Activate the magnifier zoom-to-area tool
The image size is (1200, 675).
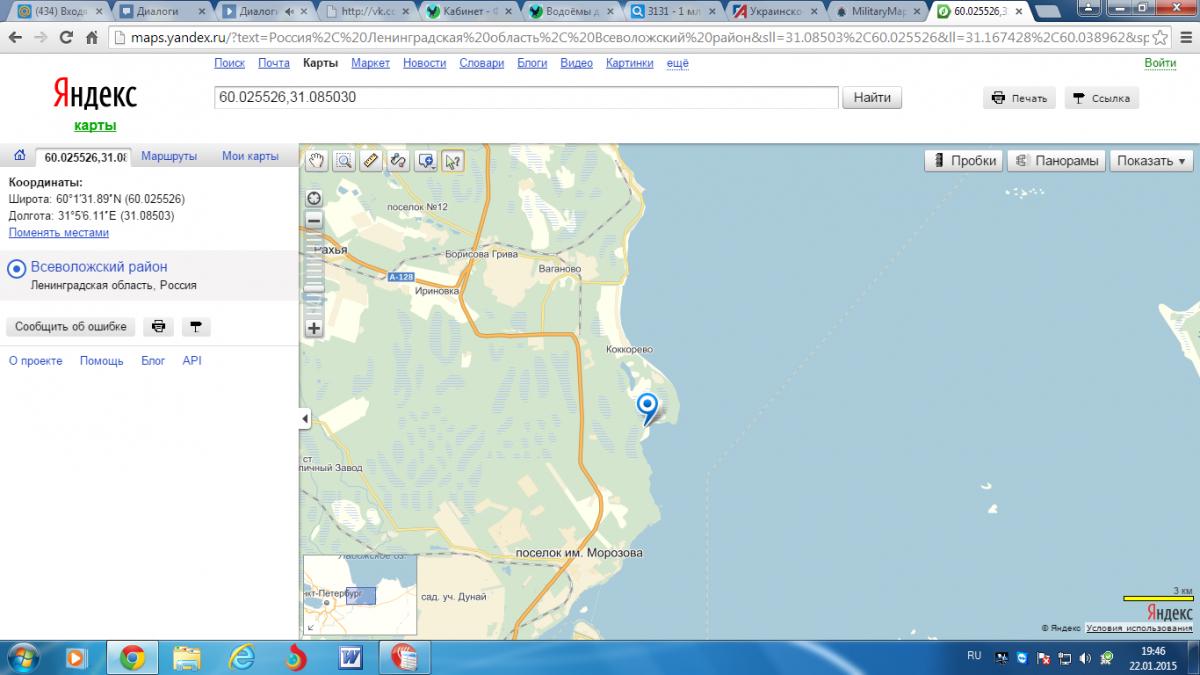point(343,161)
